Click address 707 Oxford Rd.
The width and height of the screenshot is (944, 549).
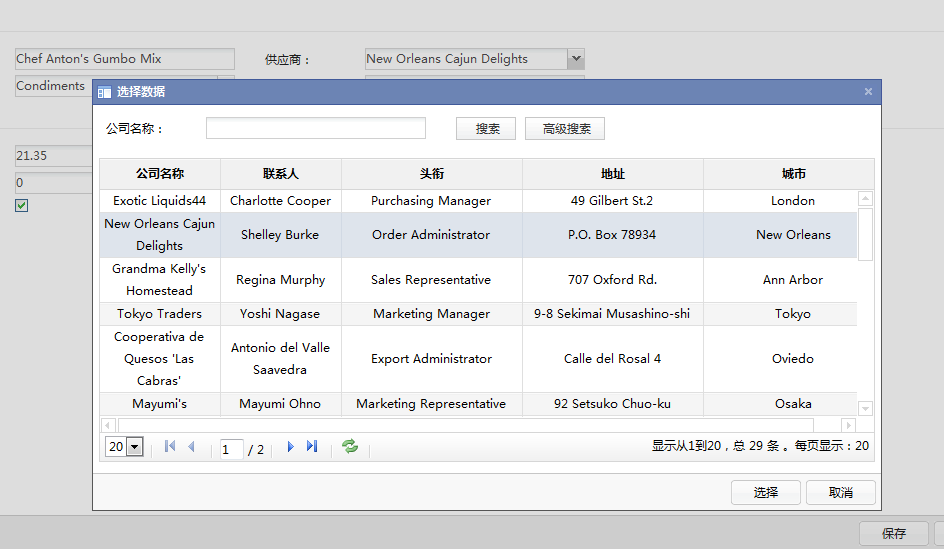tap(612, 280)
